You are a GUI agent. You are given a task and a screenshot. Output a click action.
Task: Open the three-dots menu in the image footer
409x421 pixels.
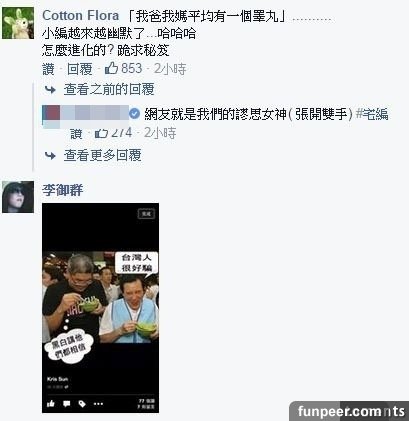click(98, 404)
